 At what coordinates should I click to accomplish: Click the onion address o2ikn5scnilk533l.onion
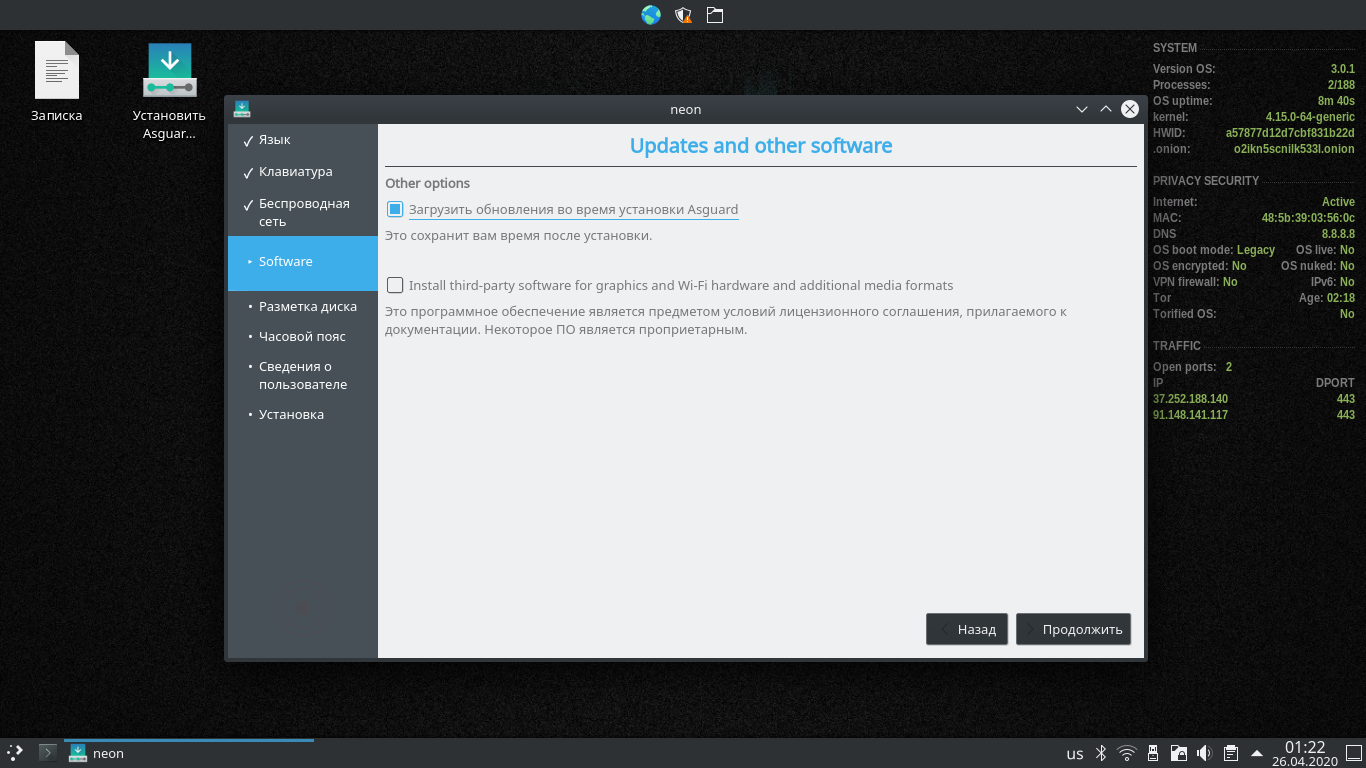(1294, 149)
